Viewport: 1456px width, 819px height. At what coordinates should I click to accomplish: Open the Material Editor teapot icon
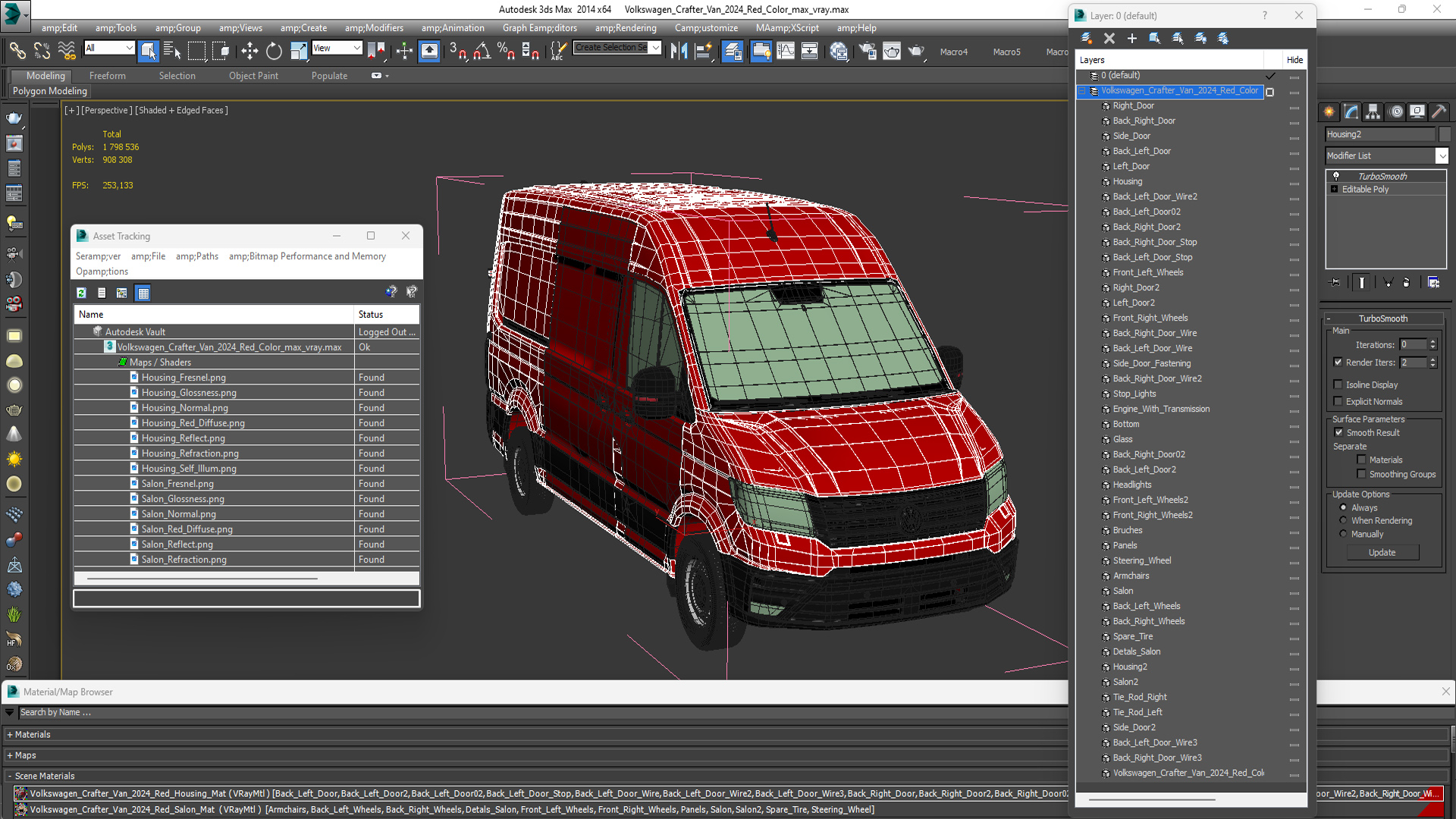(839, 51)
